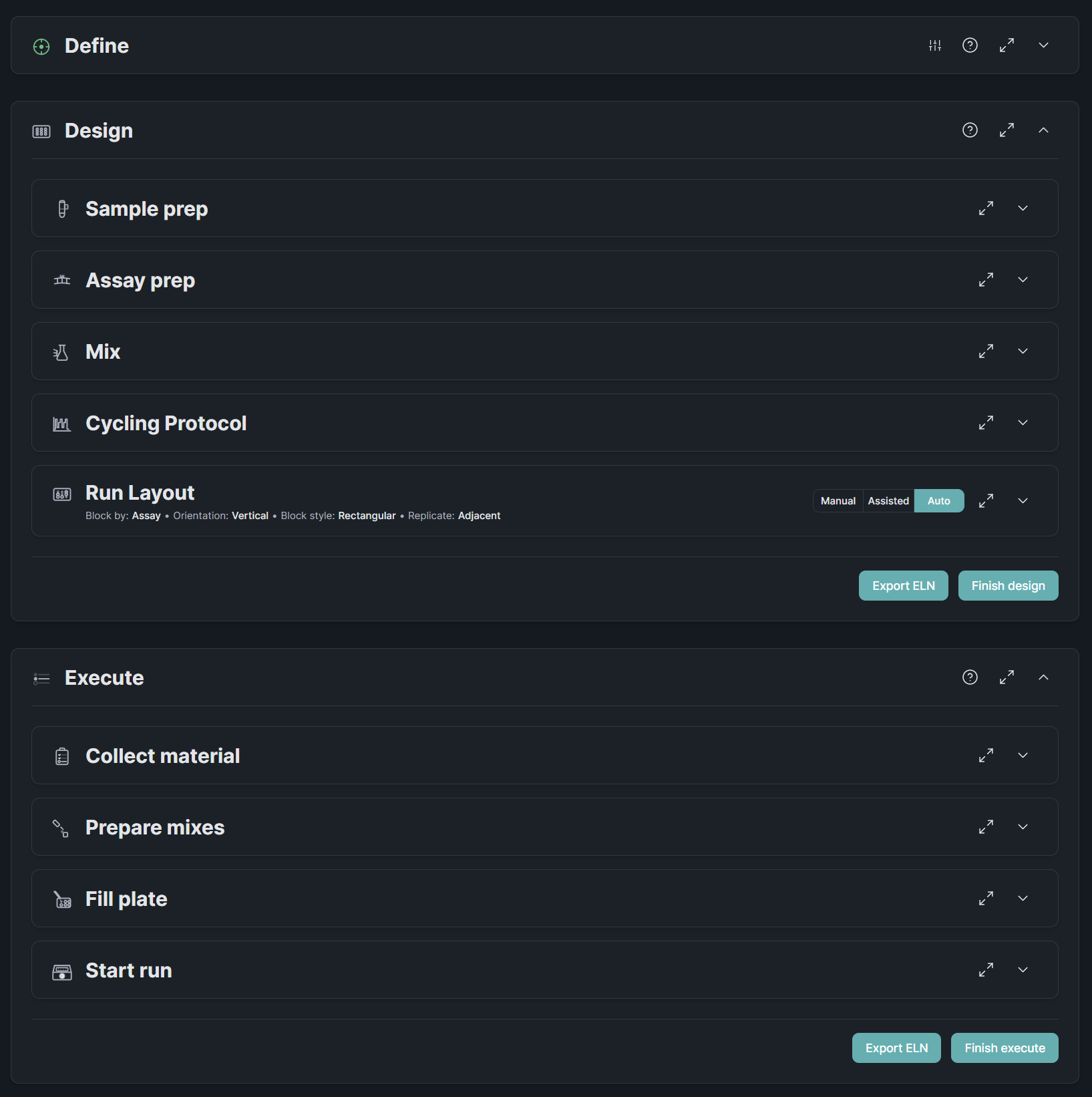Expand the Cycling Protocol section

point(1023,422)
